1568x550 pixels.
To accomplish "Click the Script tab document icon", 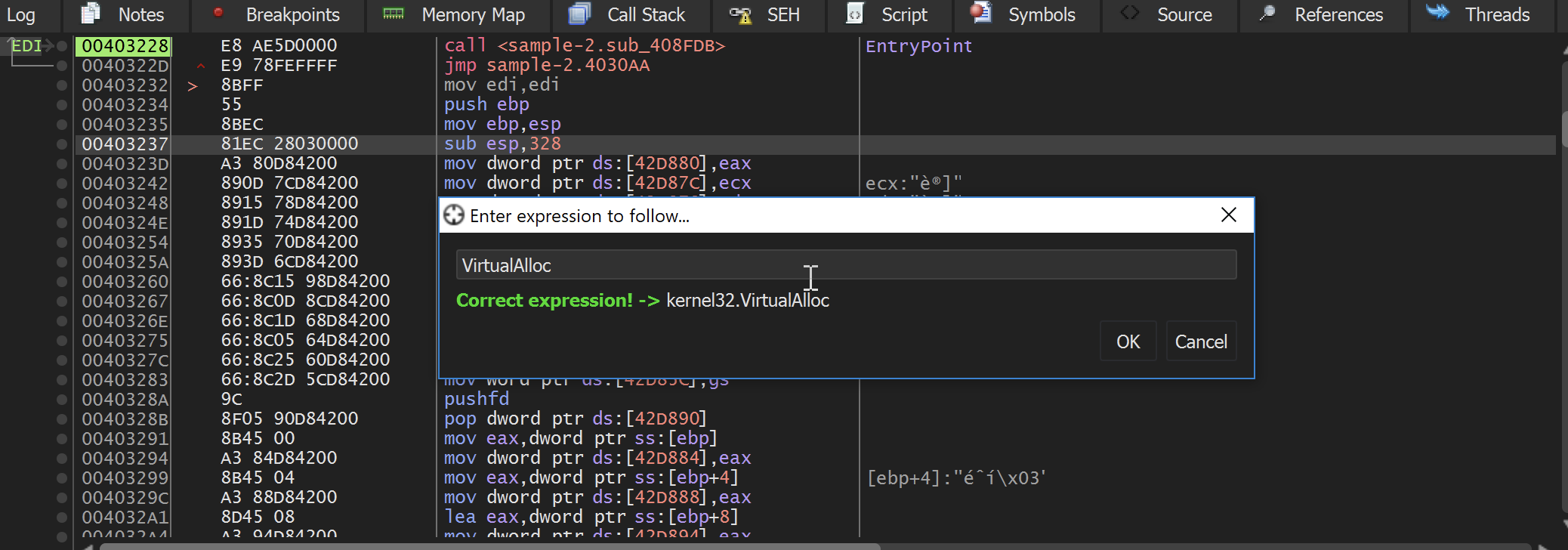I will (x=855, y=13).
